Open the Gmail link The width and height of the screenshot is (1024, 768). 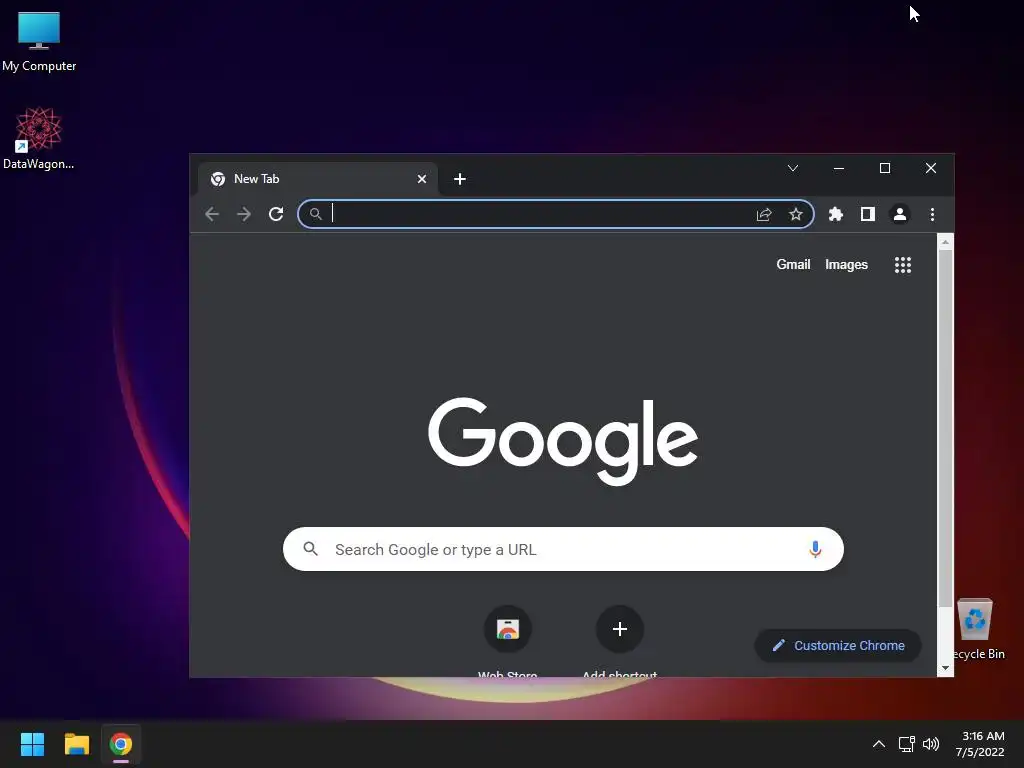tap(793, 264)
